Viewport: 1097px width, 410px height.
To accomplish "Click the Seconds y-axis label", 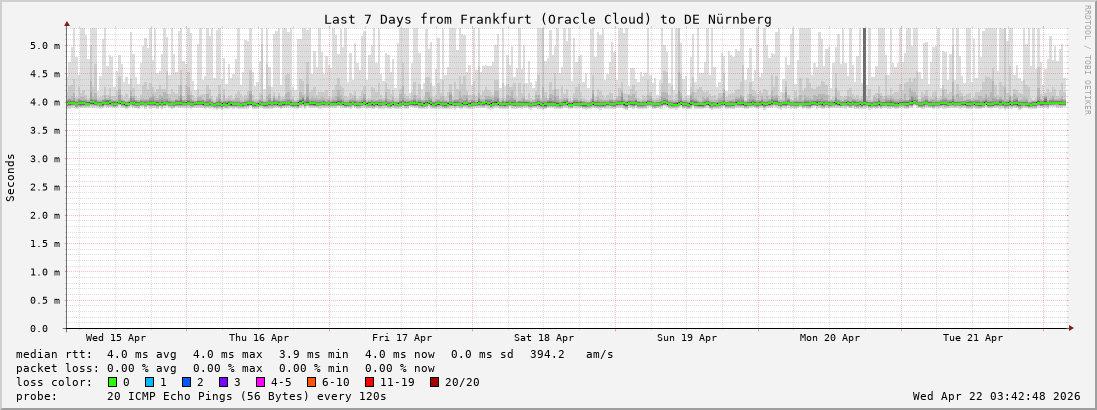I will (11, 177).
